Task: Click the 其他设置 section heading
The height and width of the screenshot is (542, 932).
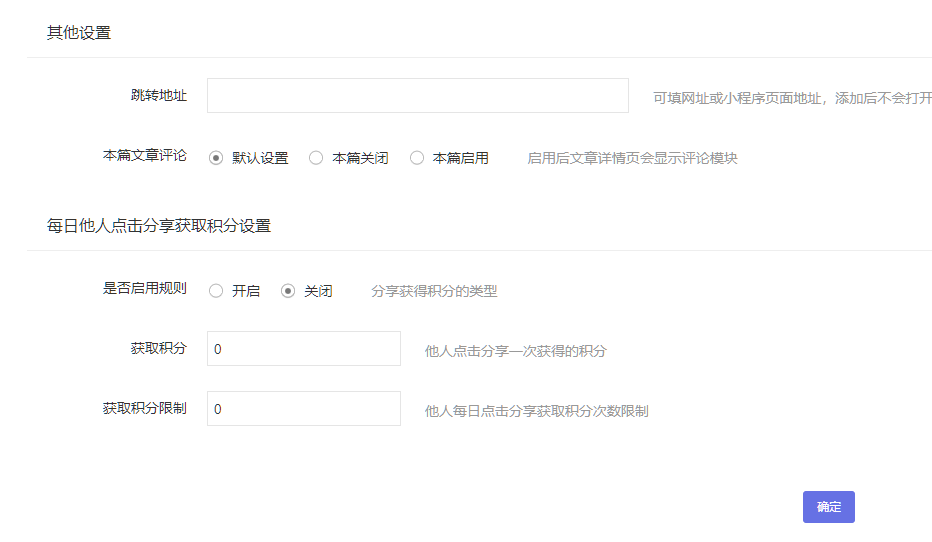Action: [x=79, y=33]
